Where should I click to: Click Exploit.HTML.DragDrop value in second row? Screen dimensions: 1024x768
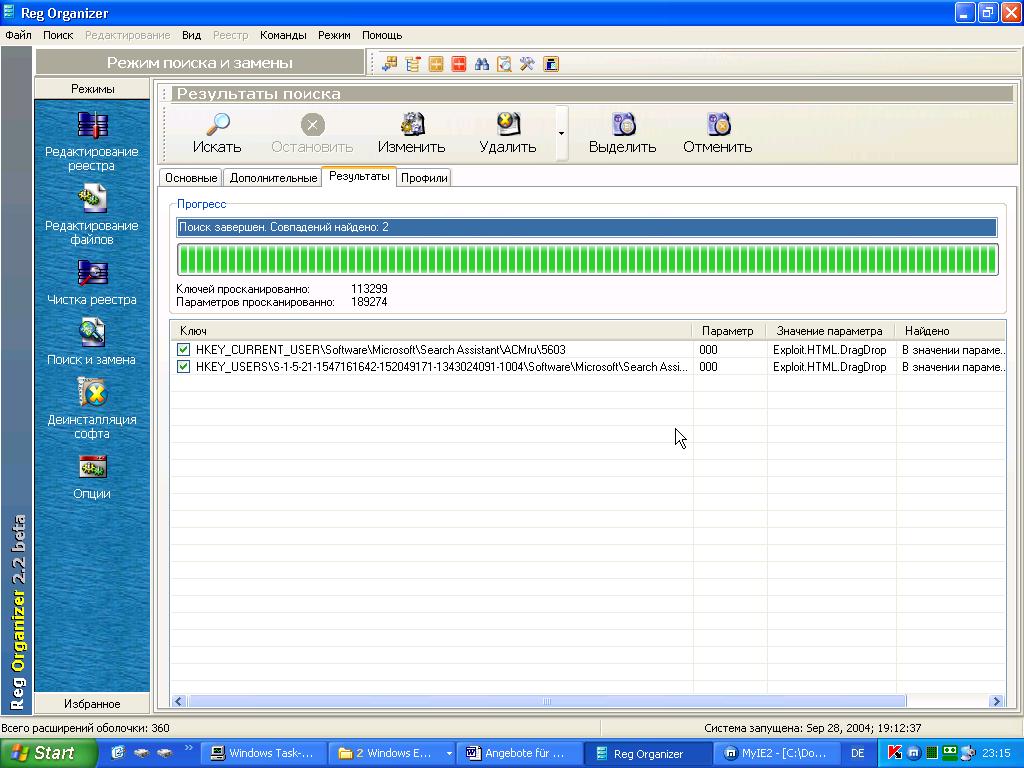pos(829,366)
